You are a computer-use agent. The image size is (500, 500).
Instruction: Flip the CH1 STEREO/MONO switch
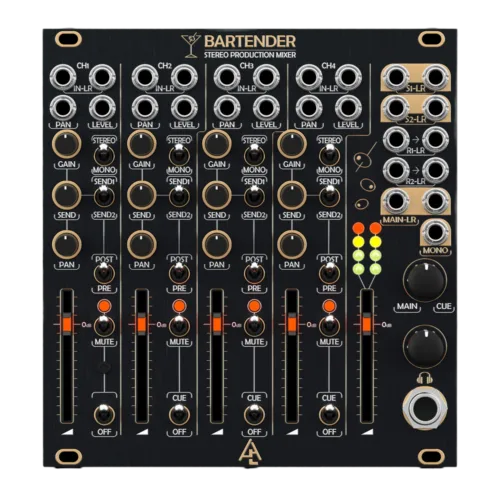(104, 155)
